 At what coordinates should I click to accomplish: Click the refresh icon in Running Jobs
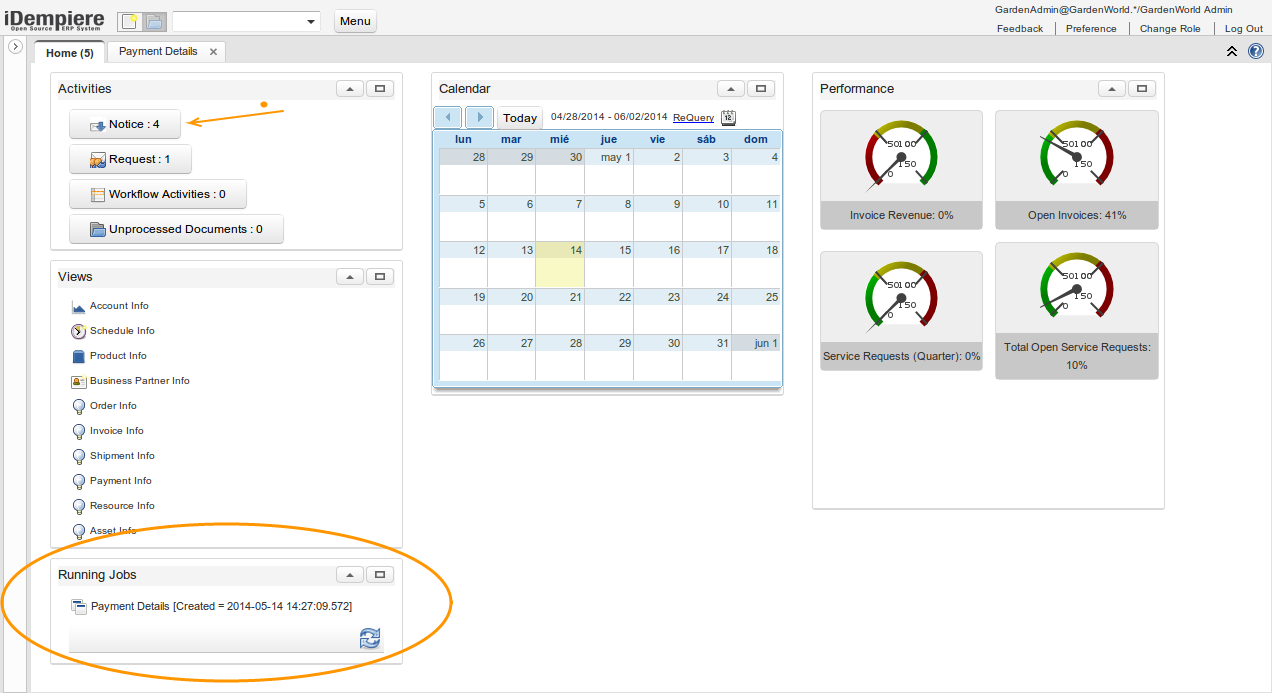[x=370, y=639]
